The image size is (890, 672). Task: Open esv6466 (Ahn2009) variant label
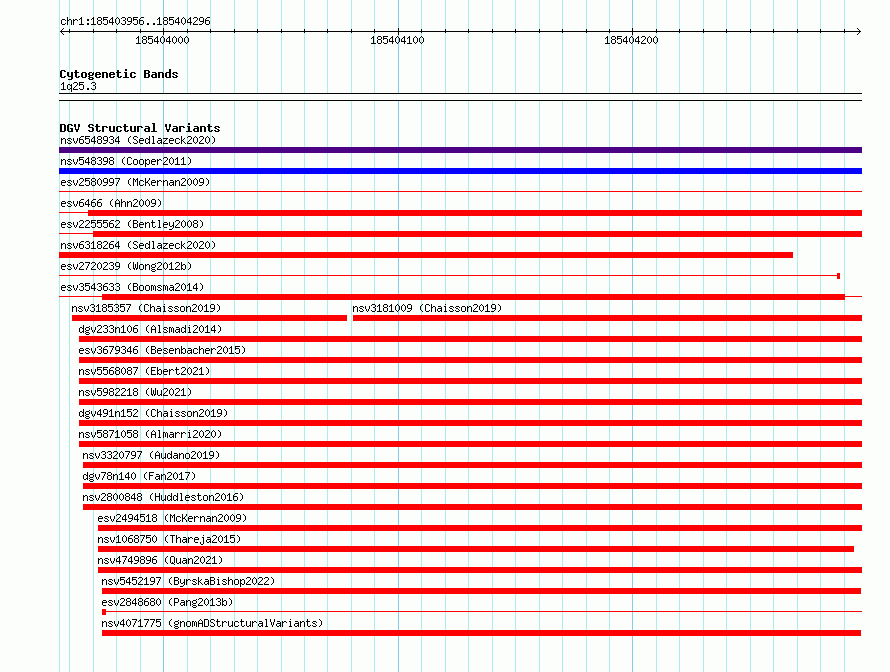click(x=111, y=203)
